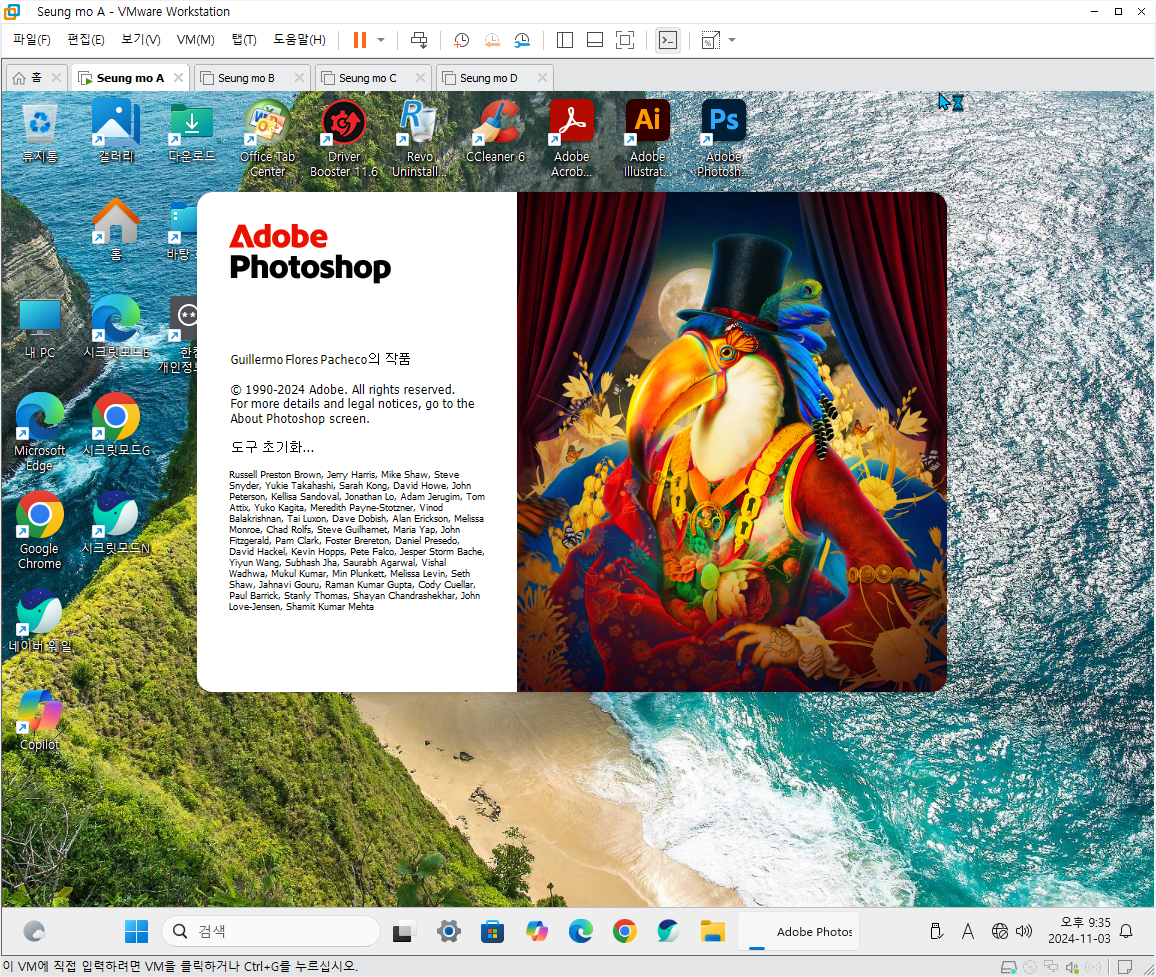The height and width of the screenshot is (977, 1156).
Task: Select the 휴지통 recycle bin icon
Action: tap(40, 133)
